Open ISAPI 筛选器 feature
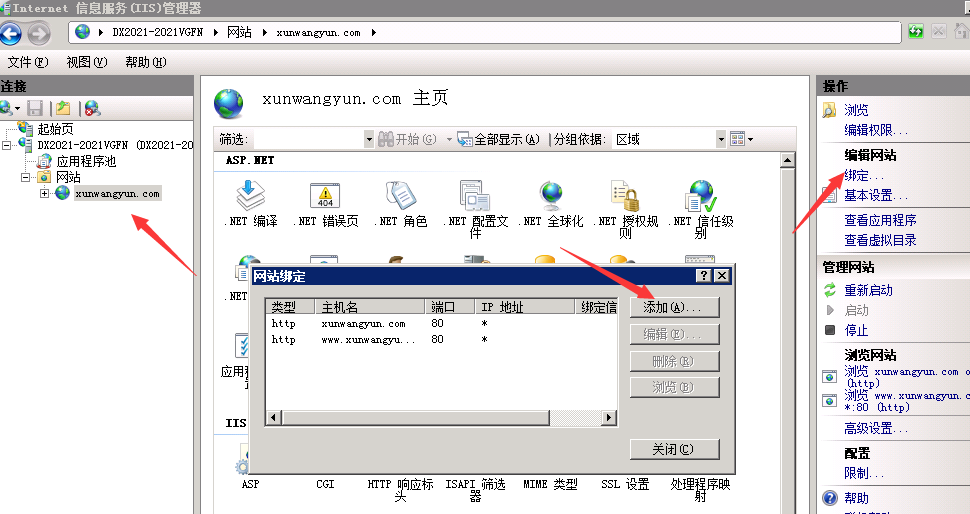 point(475,489)
